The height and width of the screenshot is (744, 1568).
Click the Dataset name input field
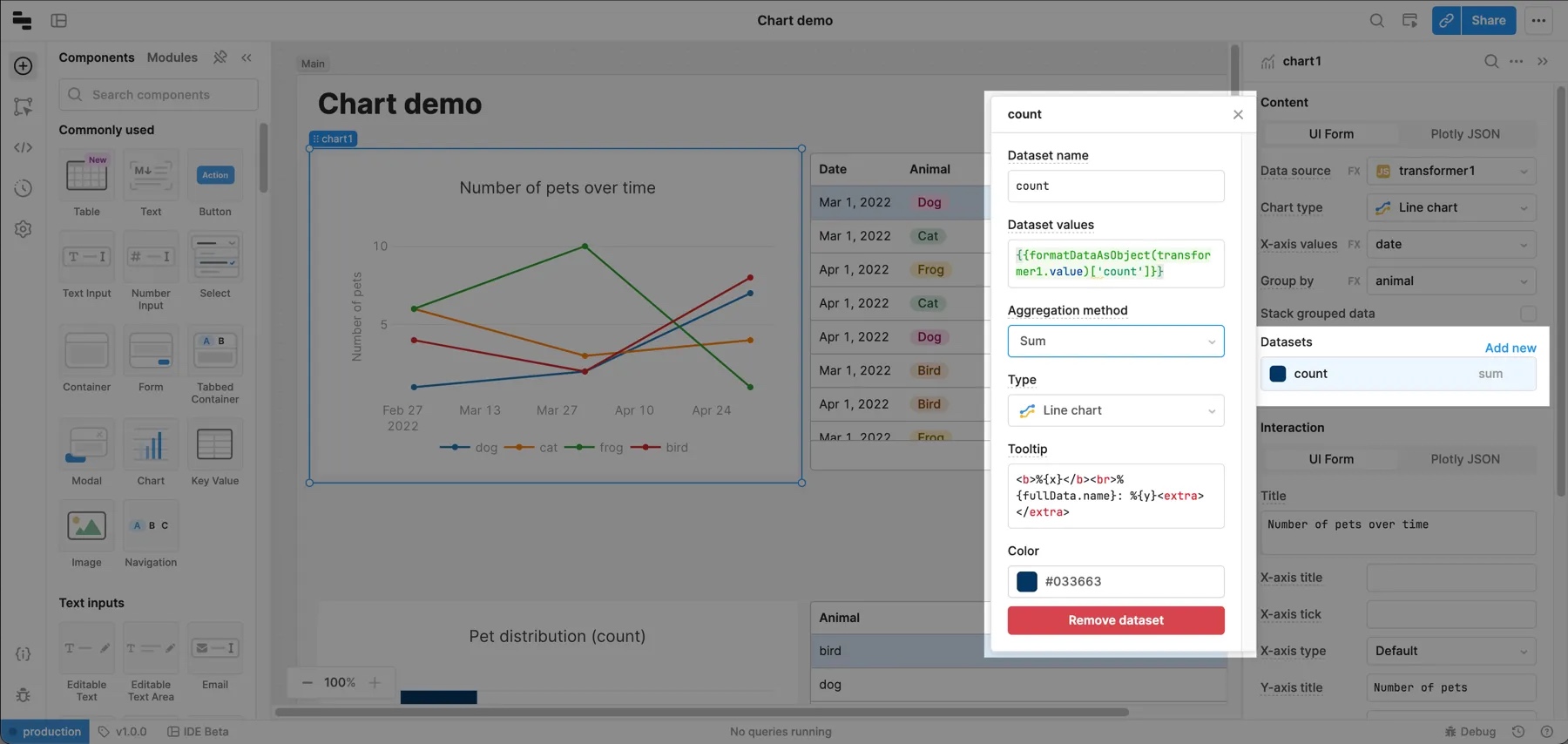coord(1116,186)
